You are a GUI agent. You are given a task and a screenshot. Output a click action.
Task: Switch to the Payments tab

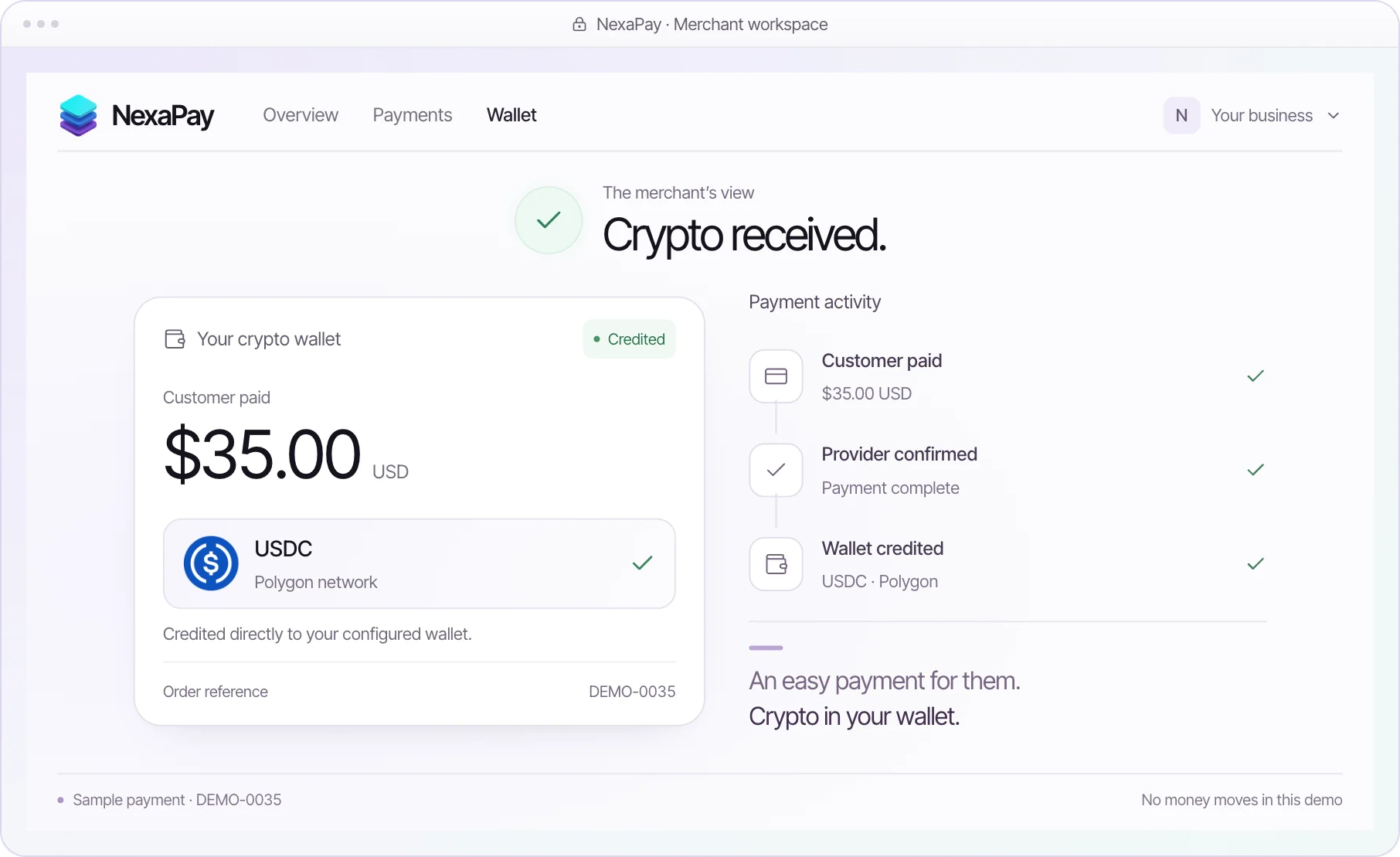(x=413, y=115)
